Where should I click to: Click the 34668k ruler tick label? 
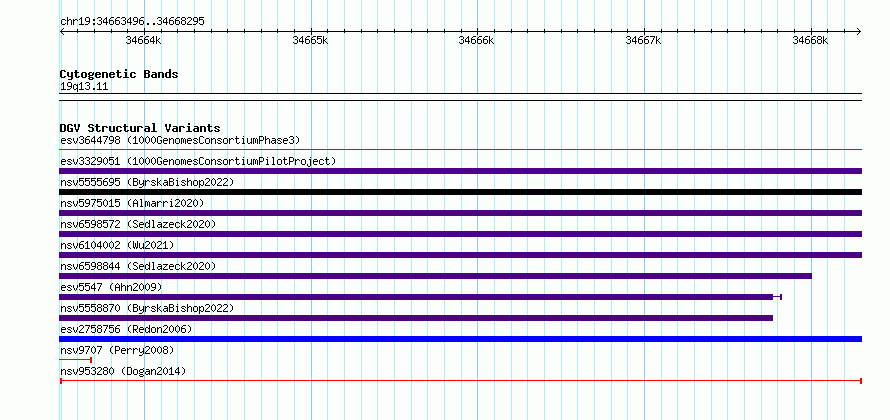[810, 40]
